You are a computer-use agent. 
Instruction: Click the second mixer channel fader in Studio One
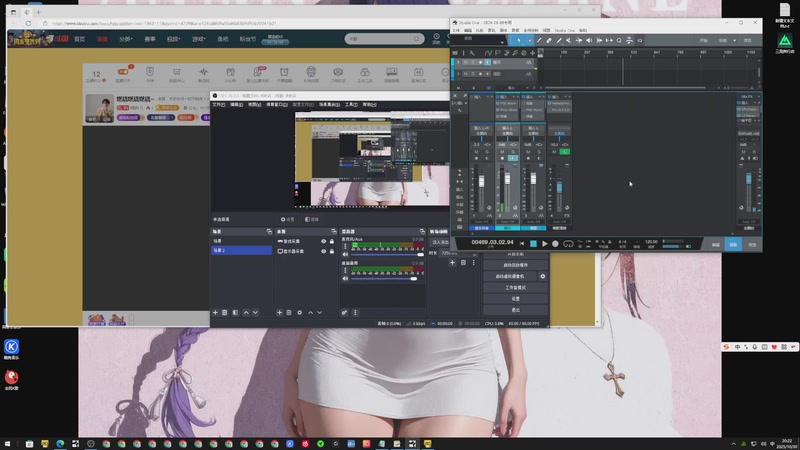pyautogui.click(x=508, y=181)
